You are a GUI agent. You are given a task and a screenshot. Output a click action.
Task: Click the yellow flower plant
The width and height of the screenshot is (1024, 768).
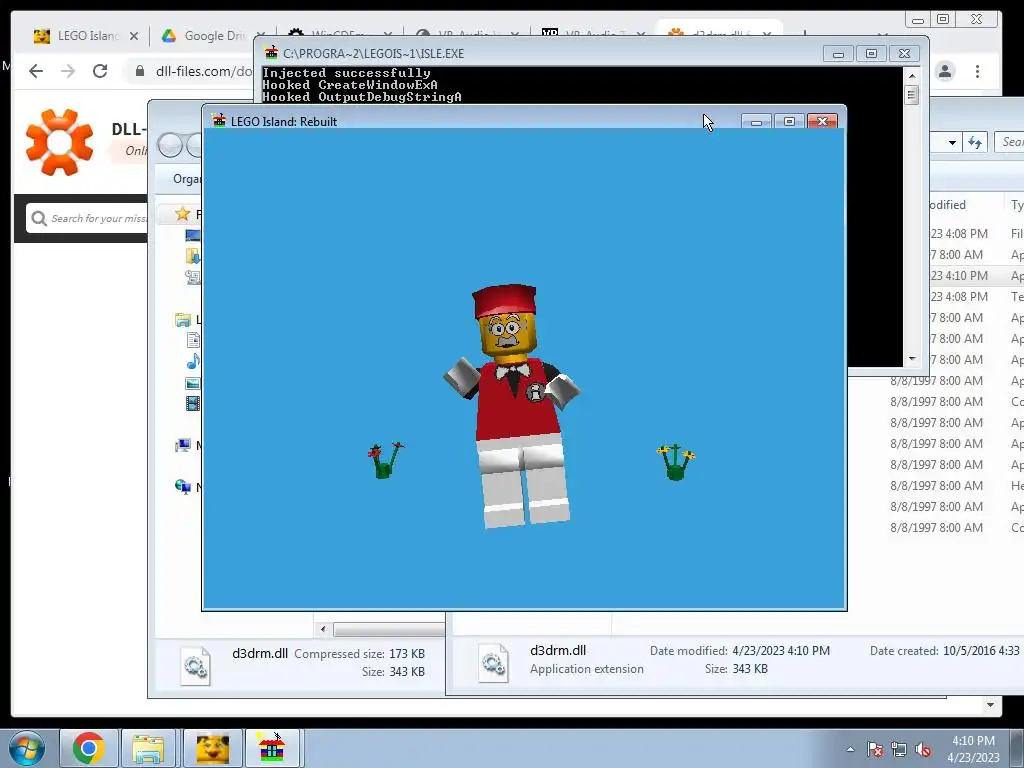pyautogui.click(x=676, y=462)
